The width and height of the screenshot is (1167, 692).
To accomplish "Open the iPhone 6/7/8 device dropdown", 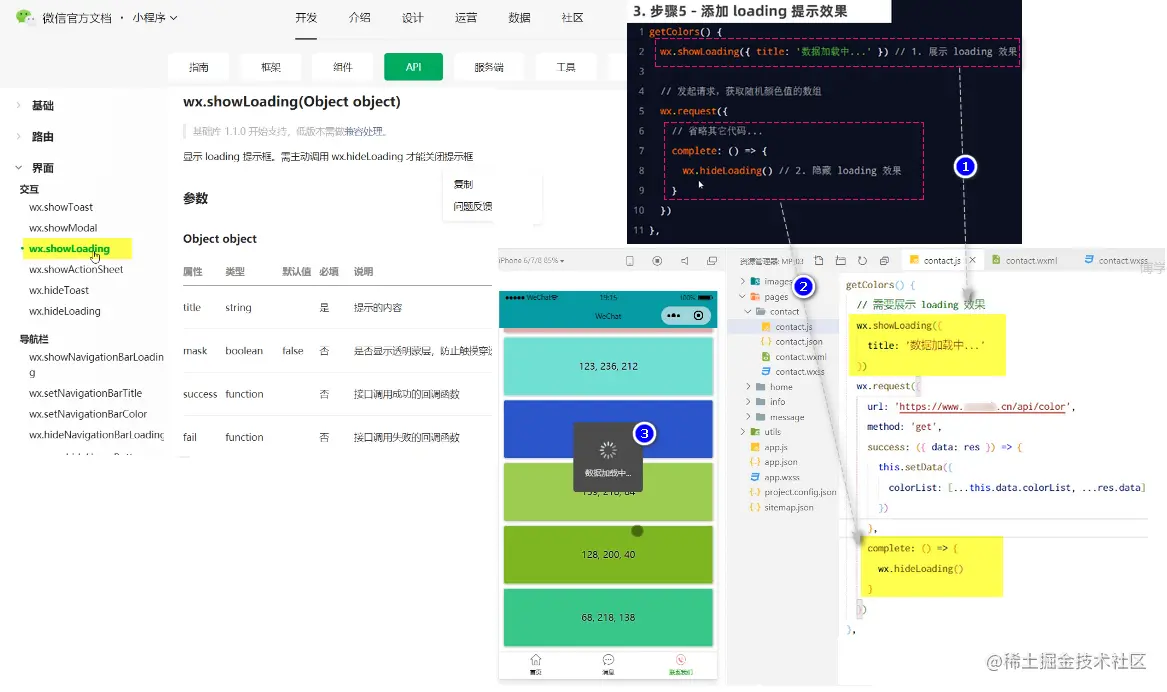I will 531,260.
